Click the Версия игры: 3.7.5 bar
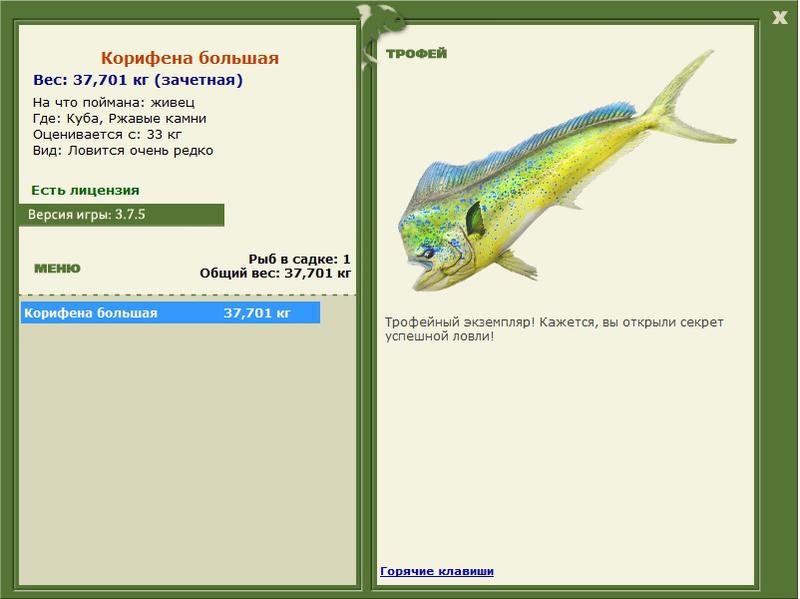800x599 pixels. (x=120, y=214)
